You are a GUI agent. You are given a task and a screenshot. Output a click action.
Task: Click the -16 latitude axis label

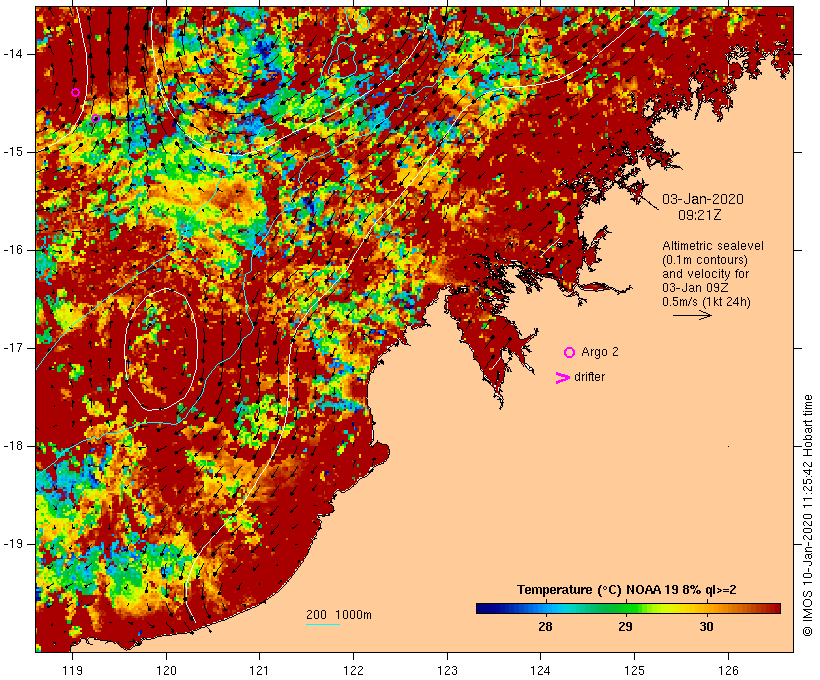click(x=12, y=250)
